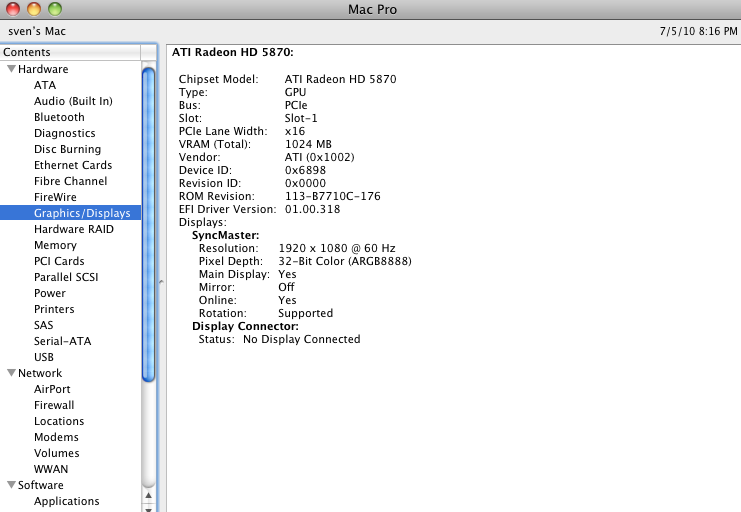Click resolution value 1920 x 1080 @ 60 Hz

click(x=337, y=248)
